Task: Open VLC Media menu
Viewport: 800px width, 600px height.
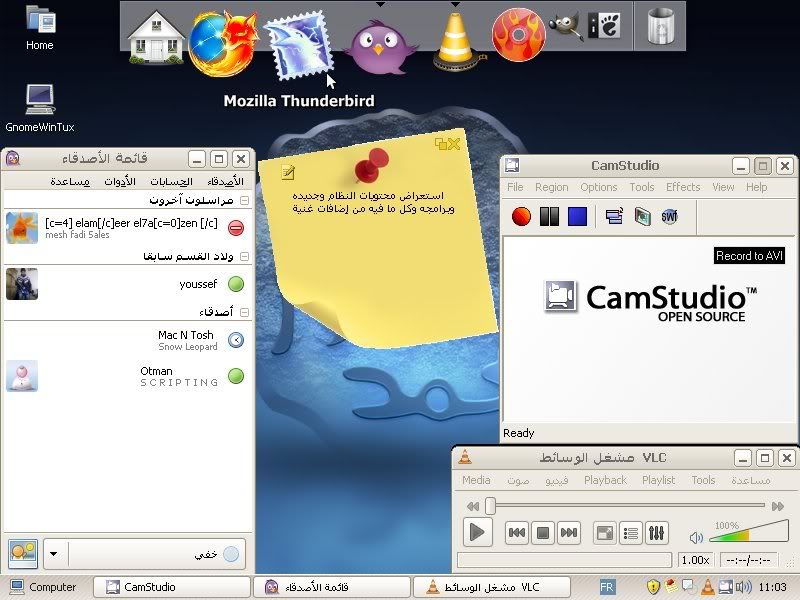Action: click(476, 480)
